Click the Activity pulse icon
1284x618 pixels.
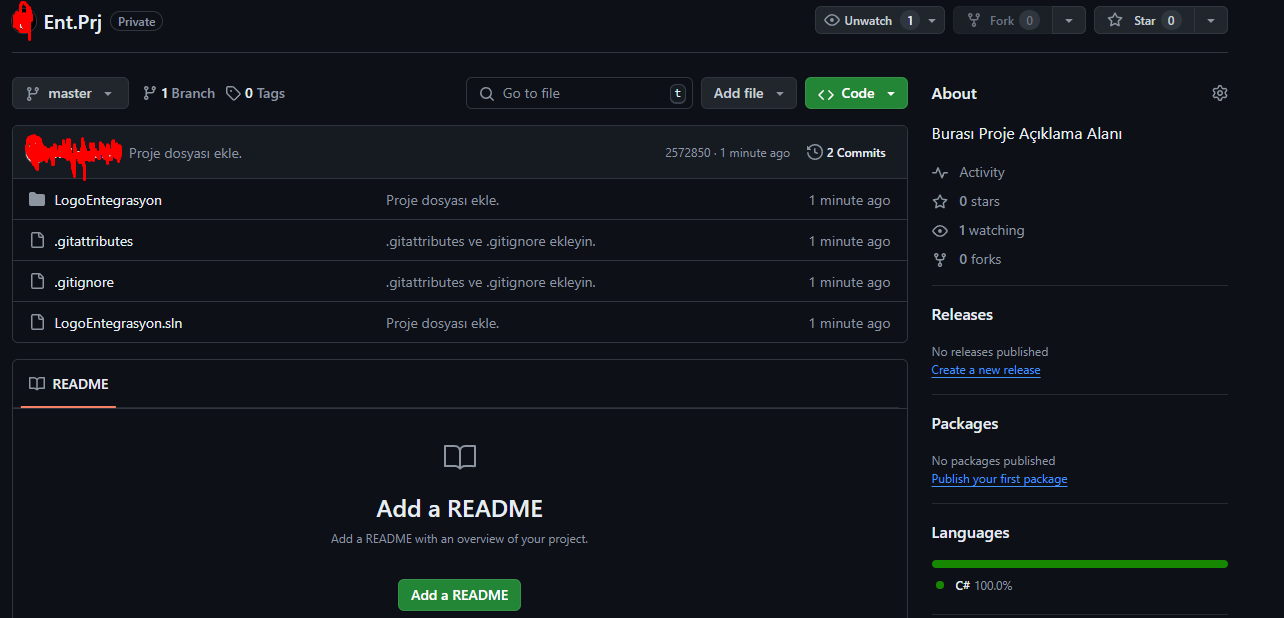pyautogui.click(x=940, y=172)
